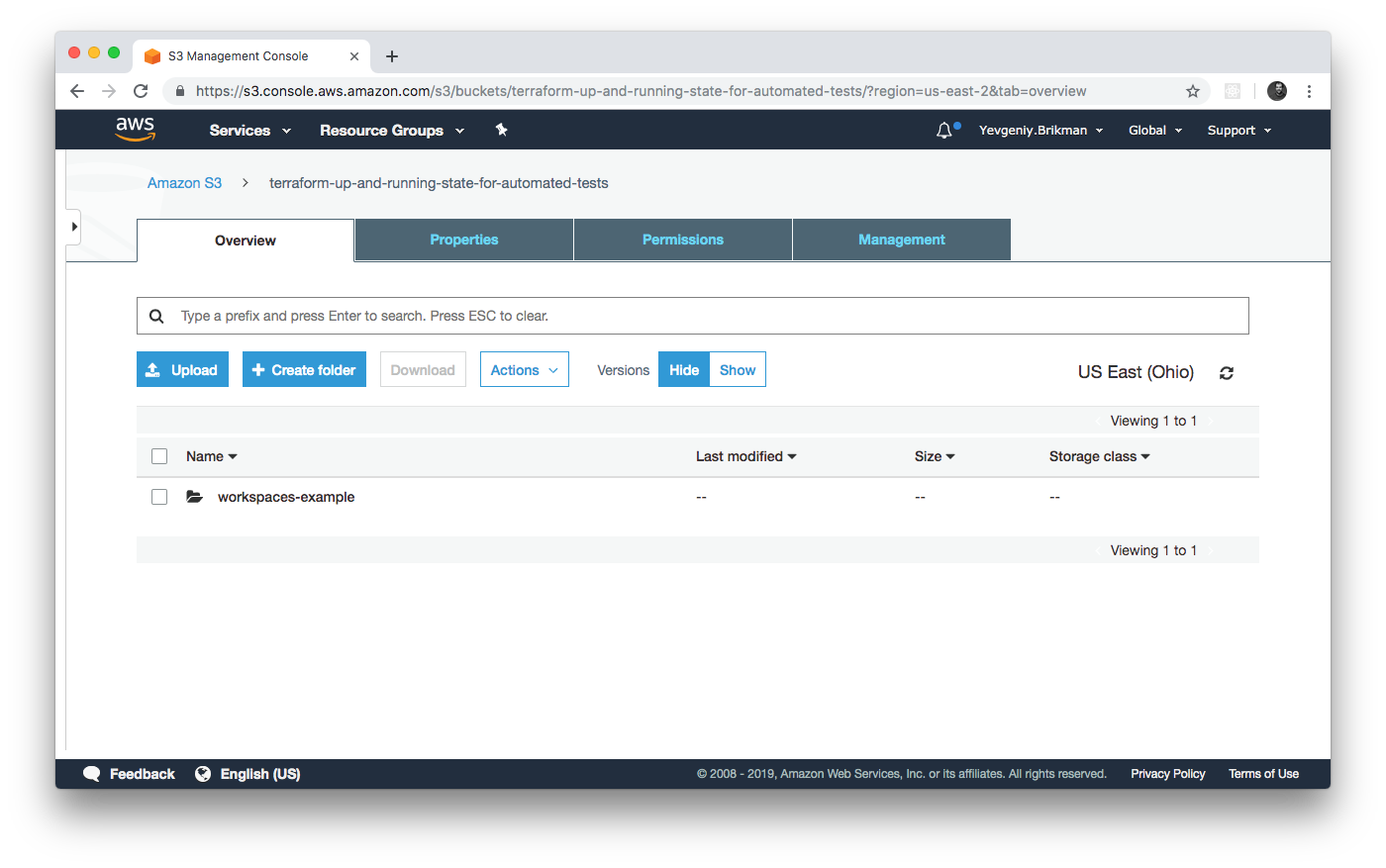Refresh the bucket object list
Screen dimensions: 1386x868
click(1226, 373)
